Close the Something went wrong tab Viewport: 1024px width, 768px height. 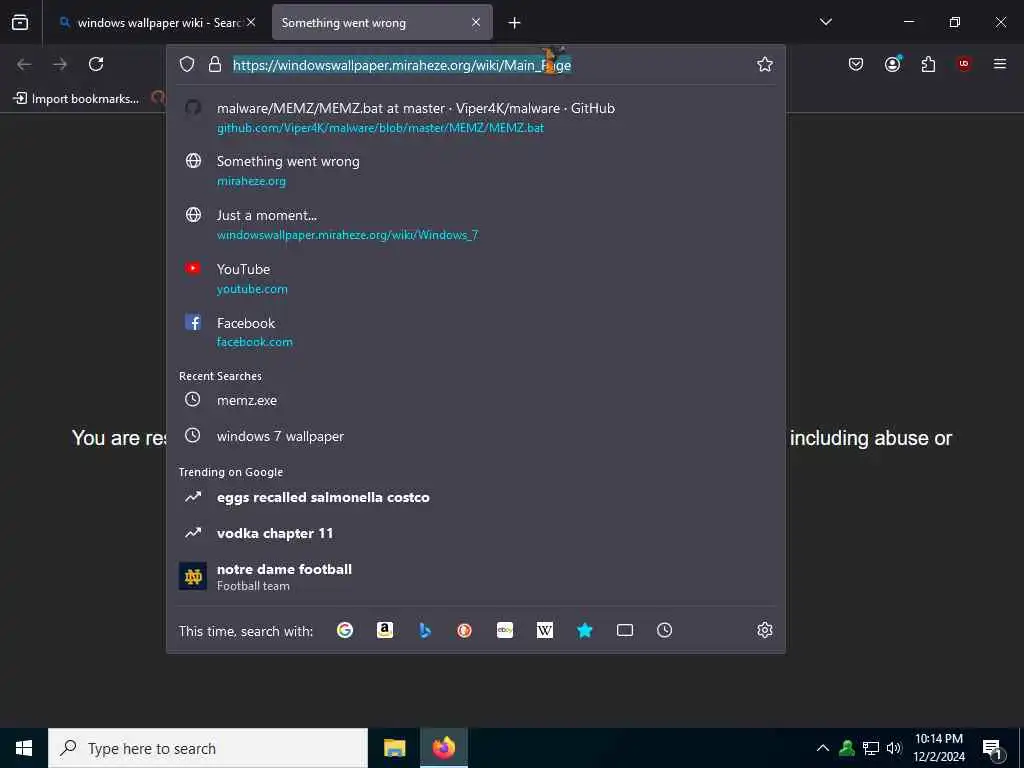475,22
